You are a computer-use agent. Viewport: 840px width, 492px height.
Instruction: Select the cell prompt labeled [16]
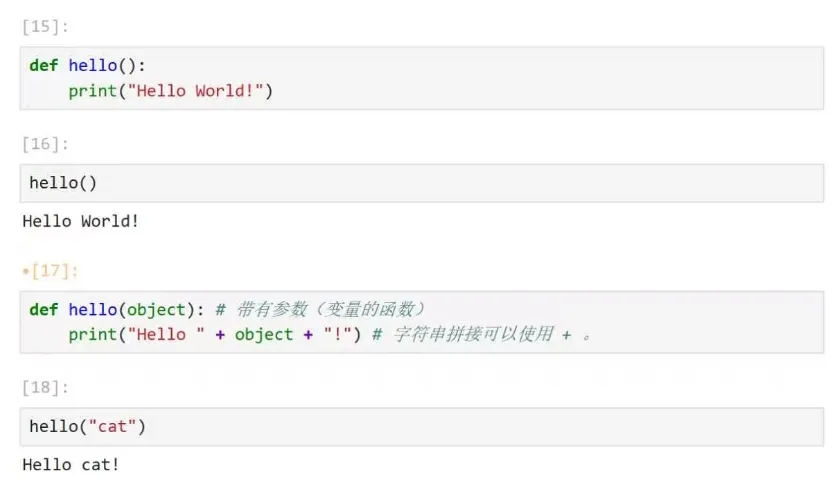[x=45, y=144]
